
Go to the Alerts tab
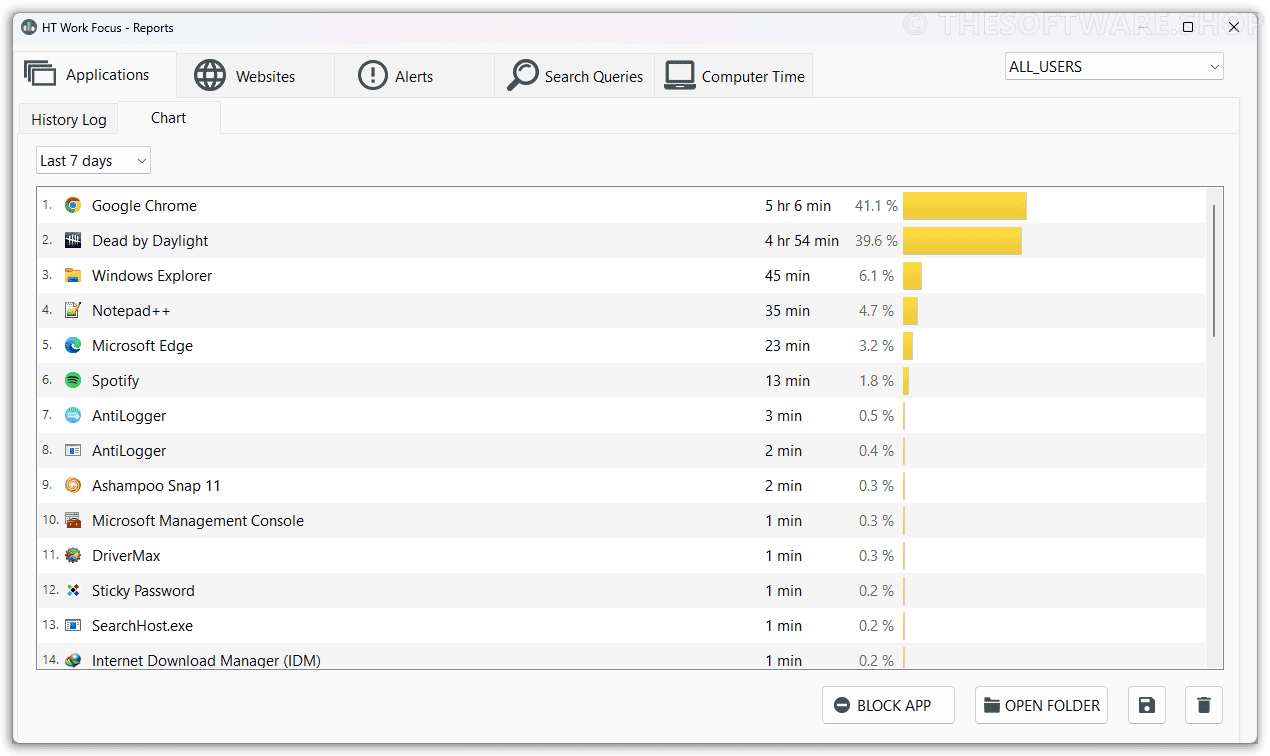click(x=414, y=76)
